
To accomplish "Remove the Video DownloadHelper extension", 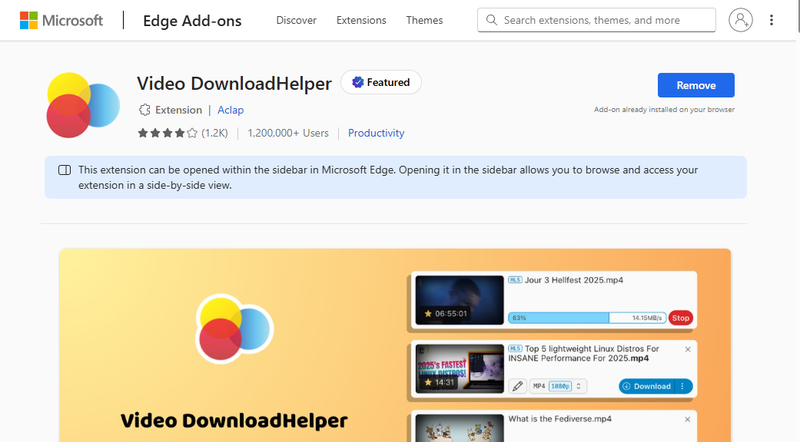I will (x=696, y=85).
